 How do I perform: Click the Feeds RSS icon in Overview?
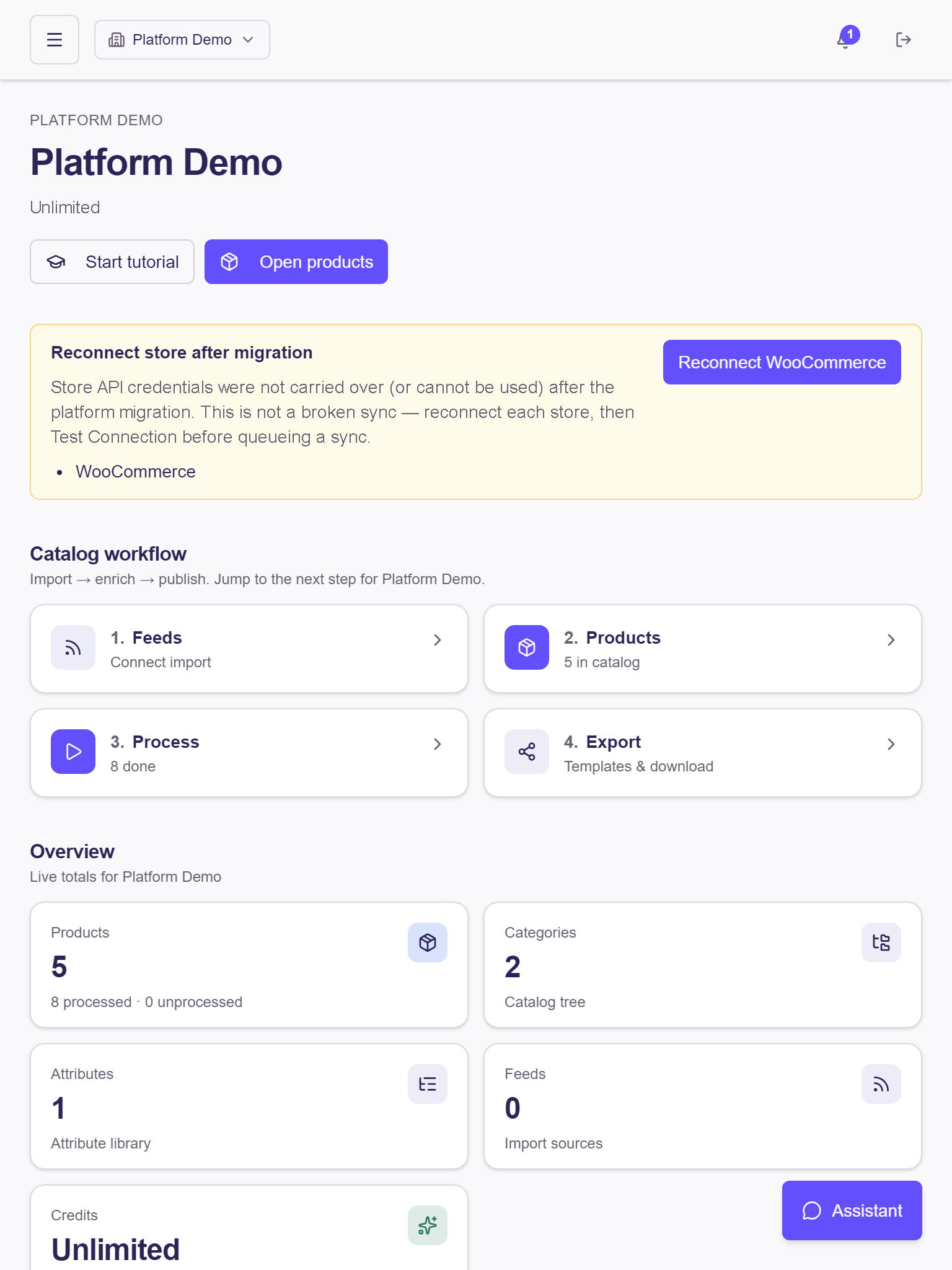[x=881, y=1084]
